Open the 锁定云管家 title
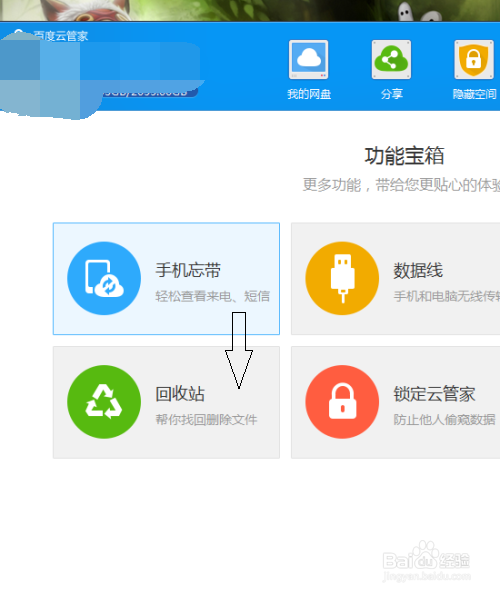The image size is (500, 594). click(434, 394)
